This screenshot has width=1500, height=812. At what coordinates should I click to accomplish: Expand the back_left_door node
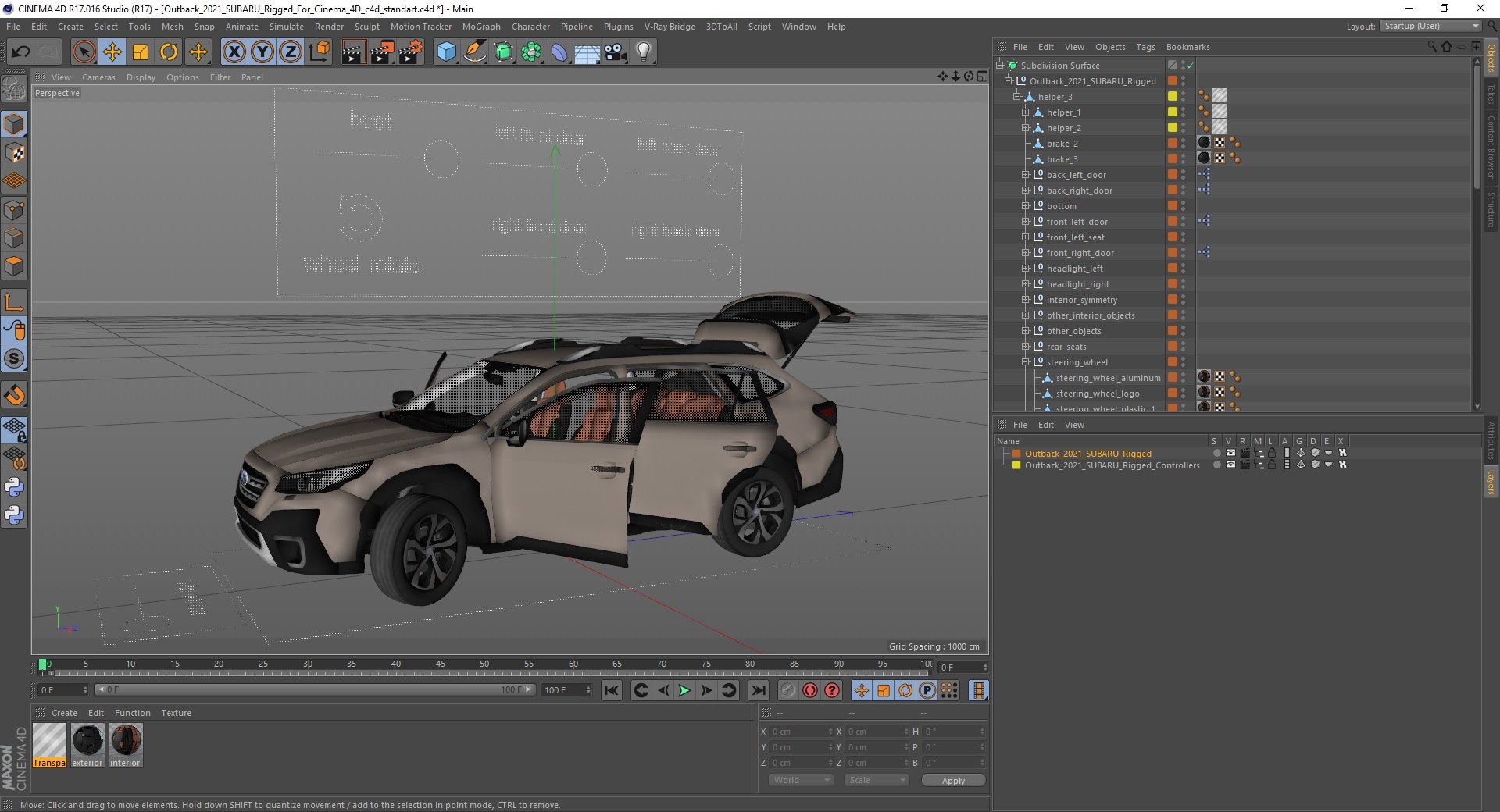tap(1026, 175)
